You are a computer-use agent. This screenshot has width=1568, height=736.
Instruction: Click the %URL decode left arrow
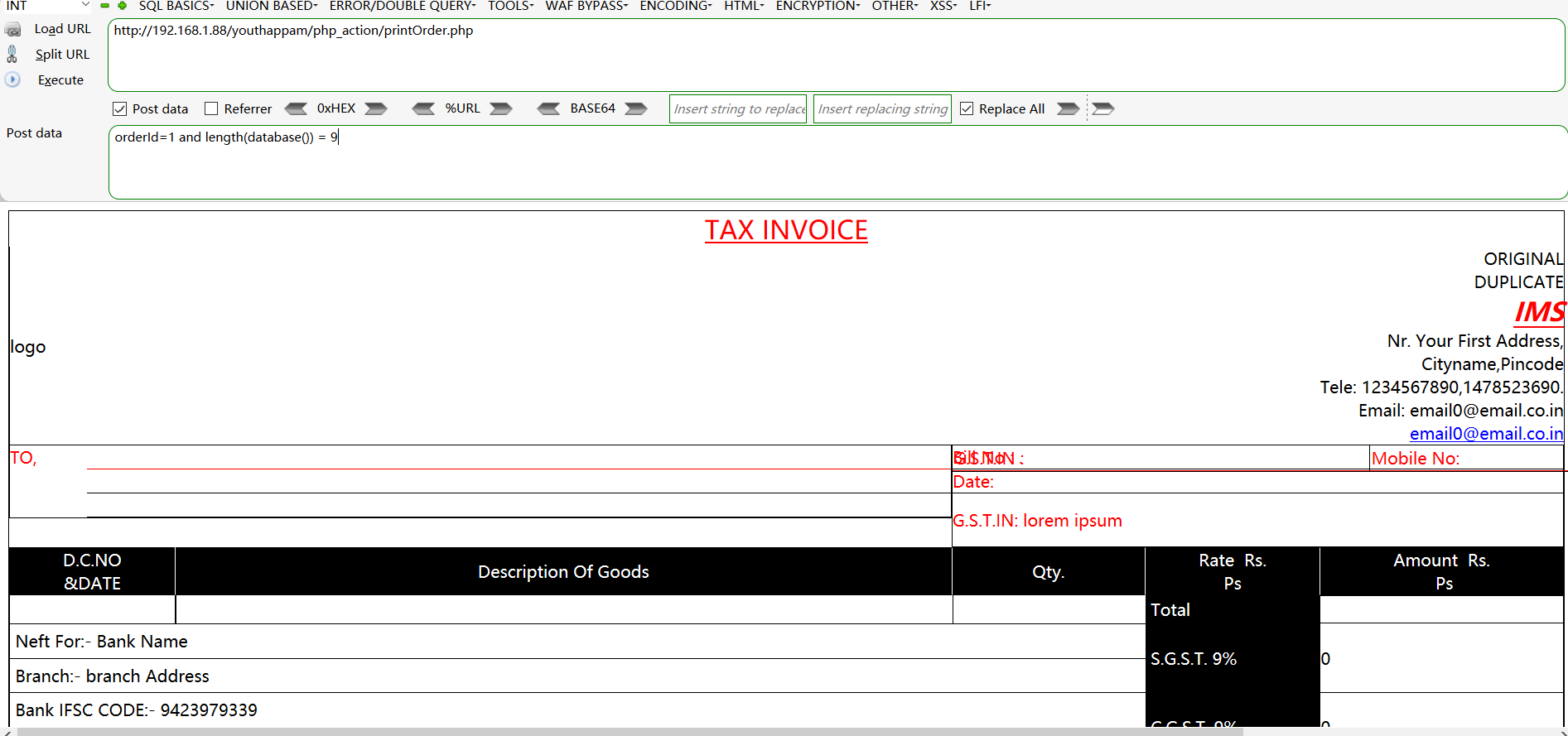[423, 108]
